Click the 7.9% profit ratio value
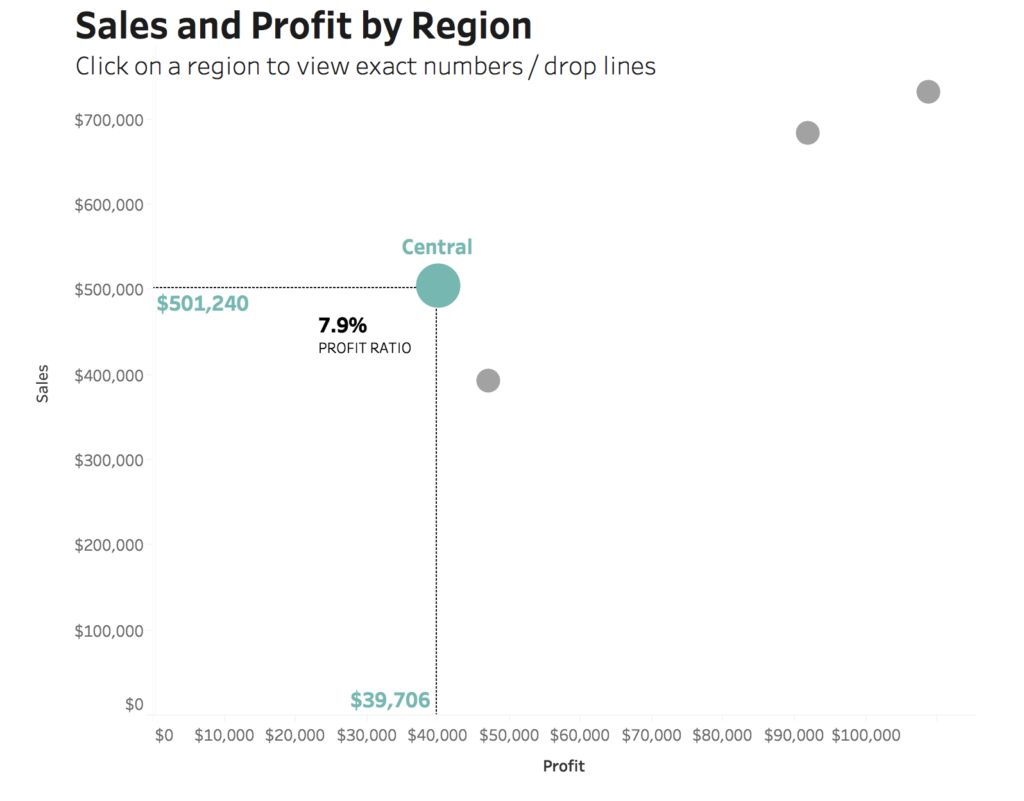Viewport: 1024px width, 801px height. (x=343, y=325)
